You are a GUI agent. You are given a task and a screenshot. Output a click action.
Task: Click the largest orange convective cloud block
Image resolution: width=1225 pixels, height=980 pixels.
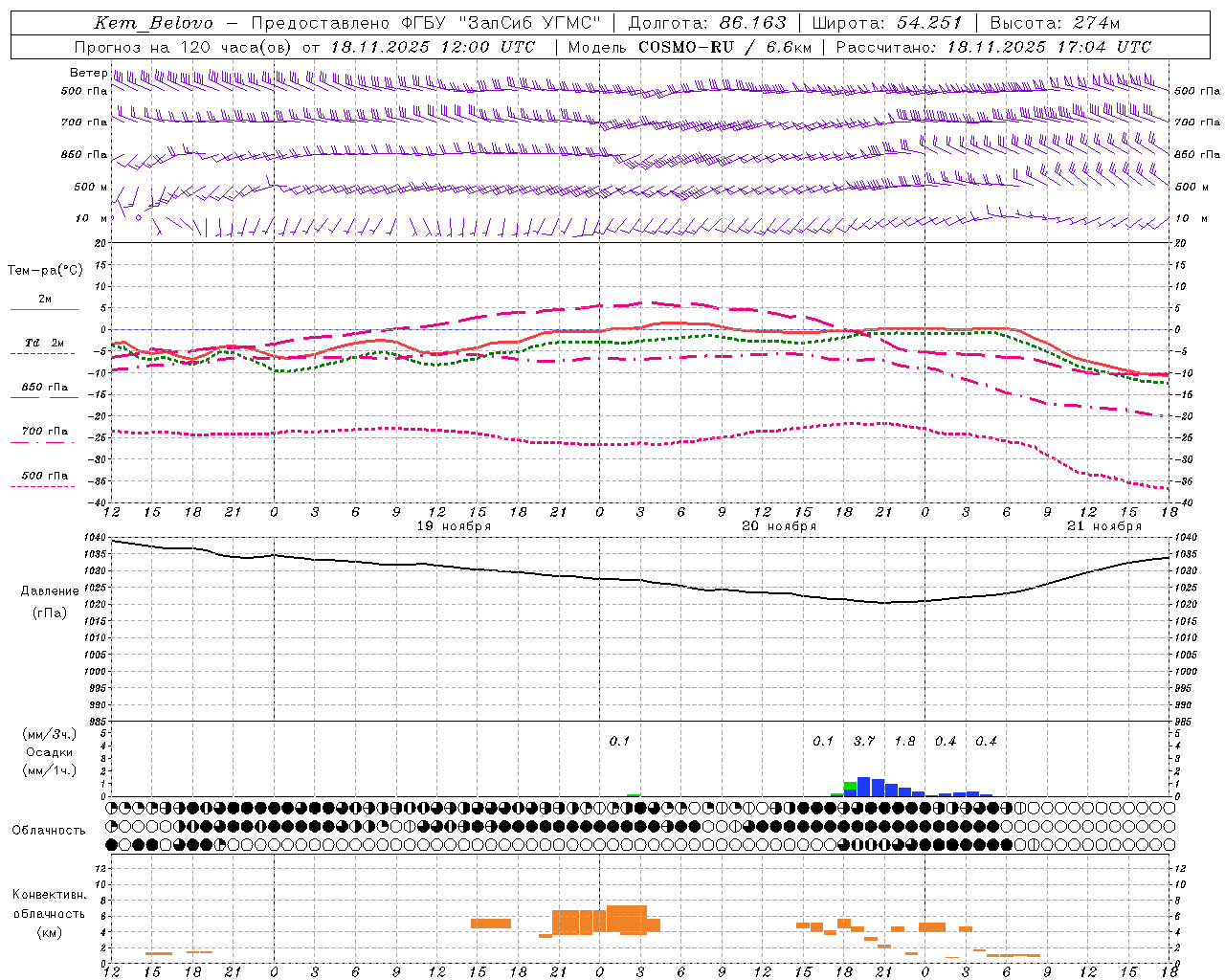[x=627, y=920]
